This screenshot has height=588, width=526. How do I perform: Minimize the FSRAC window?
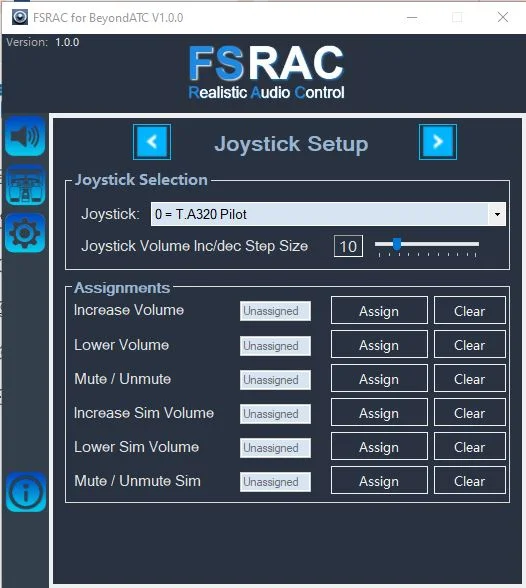click(x=412, y=17)
